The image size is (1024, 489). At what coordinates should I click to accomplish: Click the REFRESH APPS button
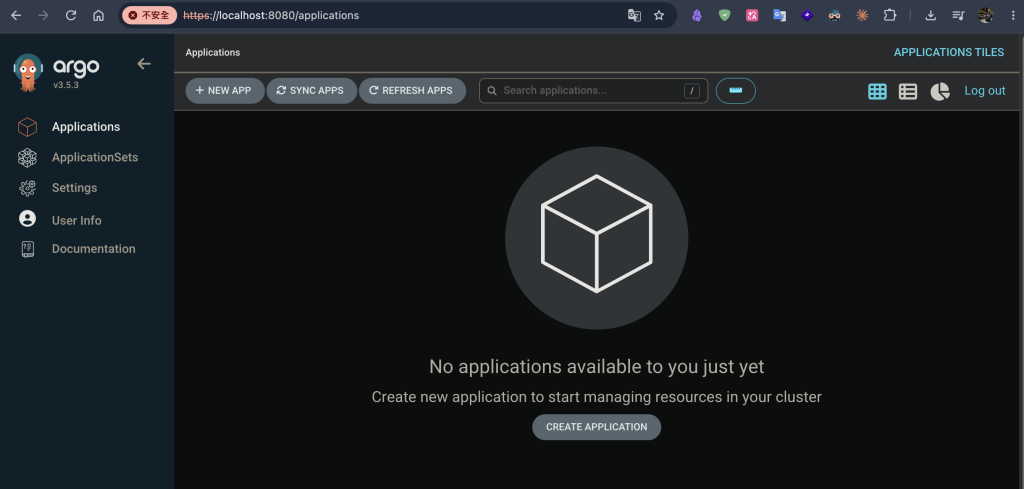[x=412, y=91]
